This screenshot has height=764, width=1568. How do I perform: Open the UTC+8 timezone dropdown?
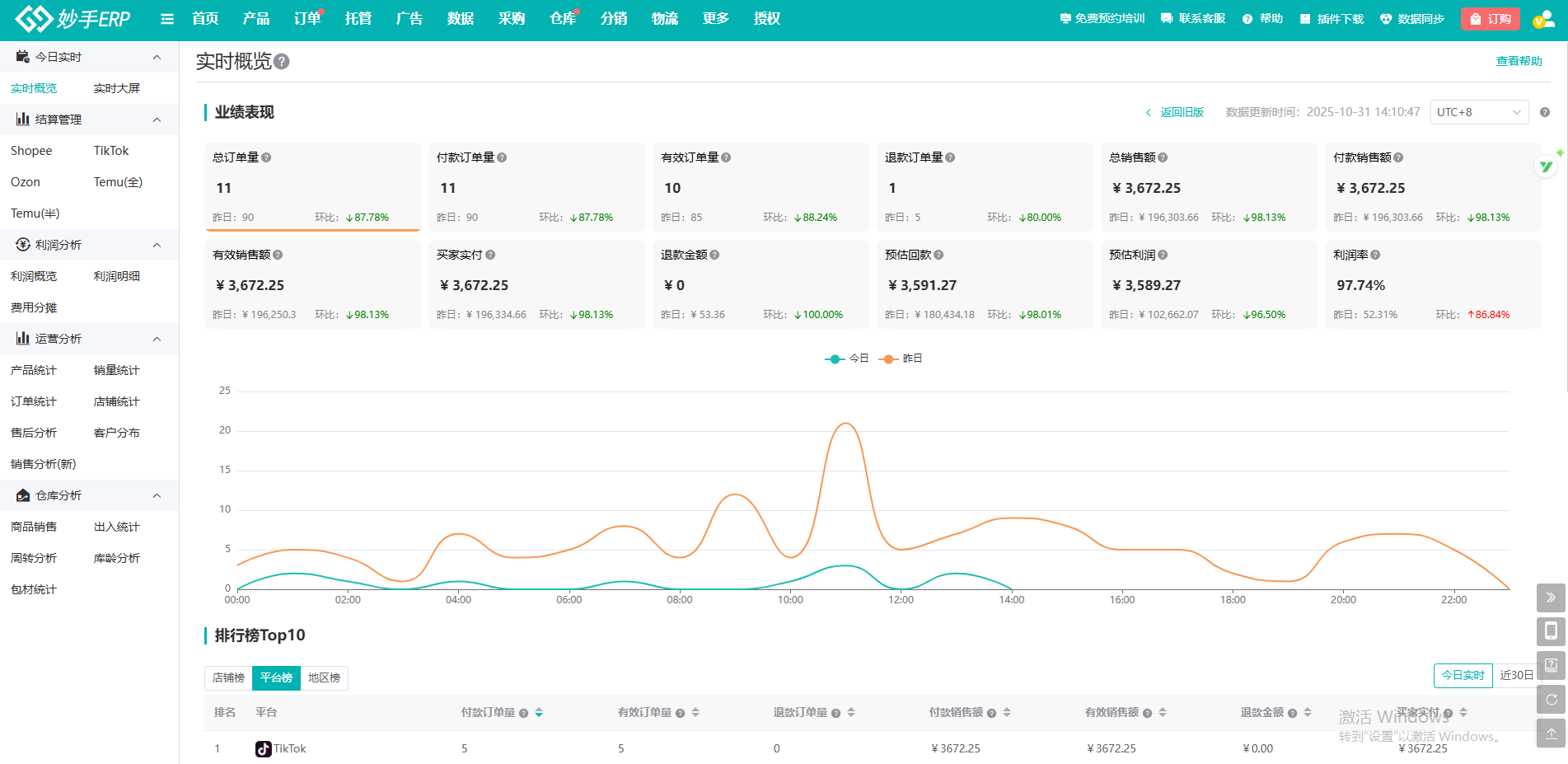[1478, 112]
